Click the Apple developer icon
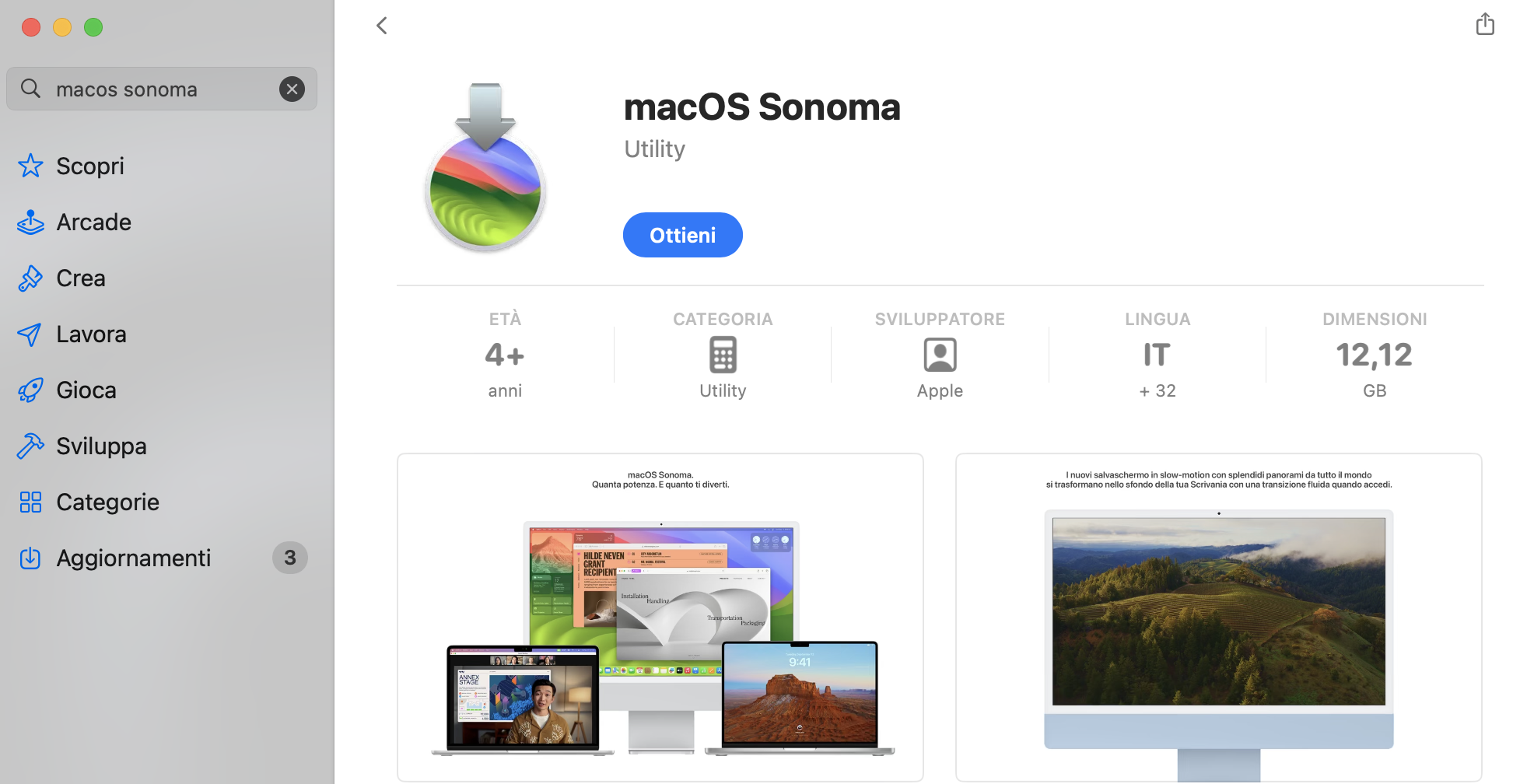The height and width of the screenshot is (784, 1534). (x=940, y=355)
